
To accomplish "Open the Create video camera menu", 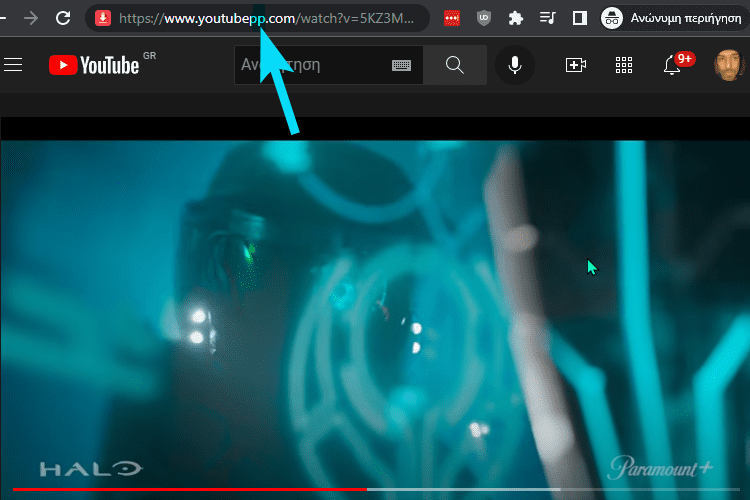I will point(575,65).
